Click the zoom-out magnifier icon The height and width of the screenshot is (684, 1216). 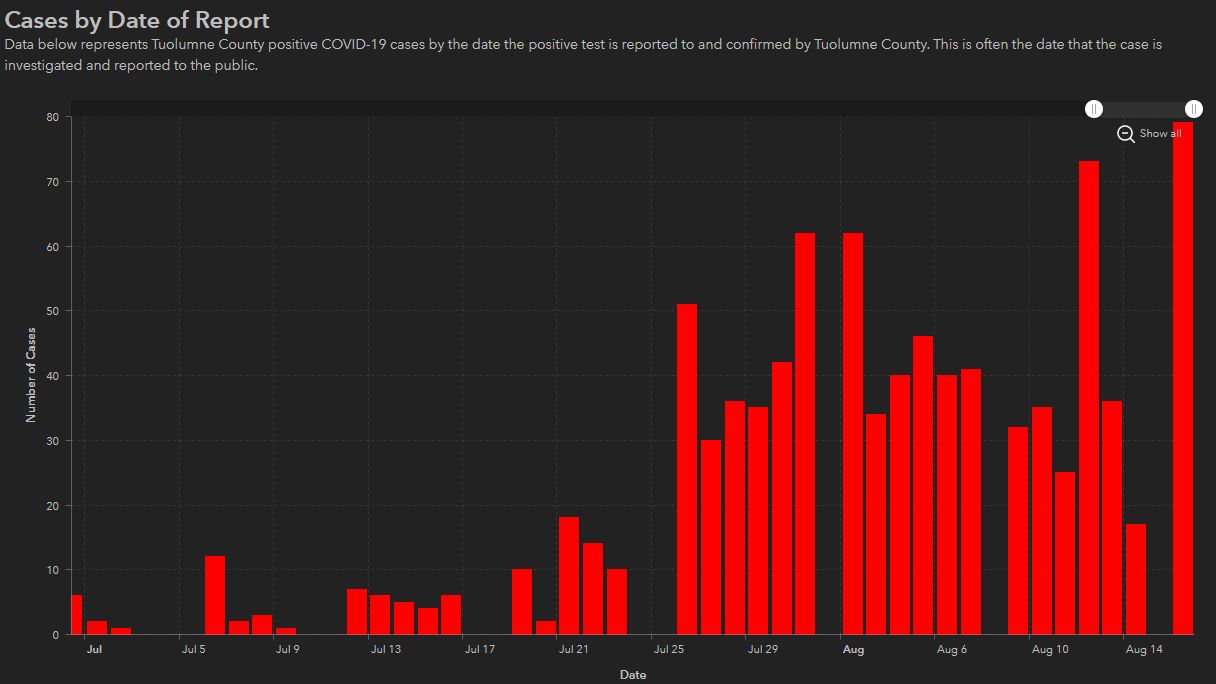[x=1126, y=134]
